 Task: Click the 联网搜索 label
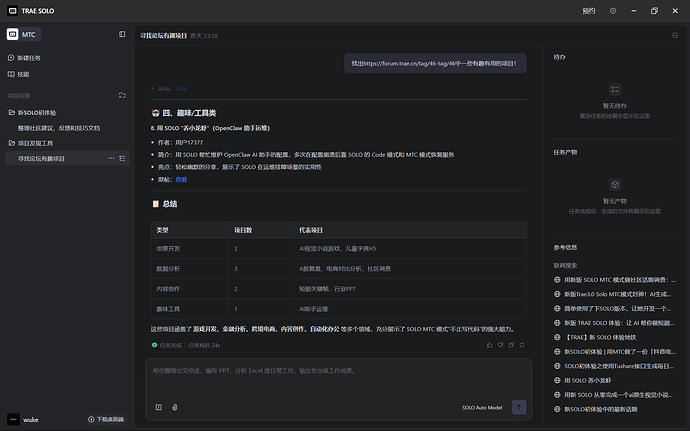pos(565,265)
